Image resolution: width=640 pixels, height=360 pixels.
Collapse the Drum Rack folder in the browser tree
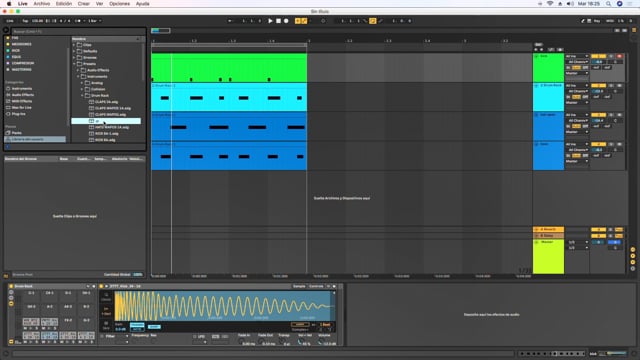[x=82, y=96]
